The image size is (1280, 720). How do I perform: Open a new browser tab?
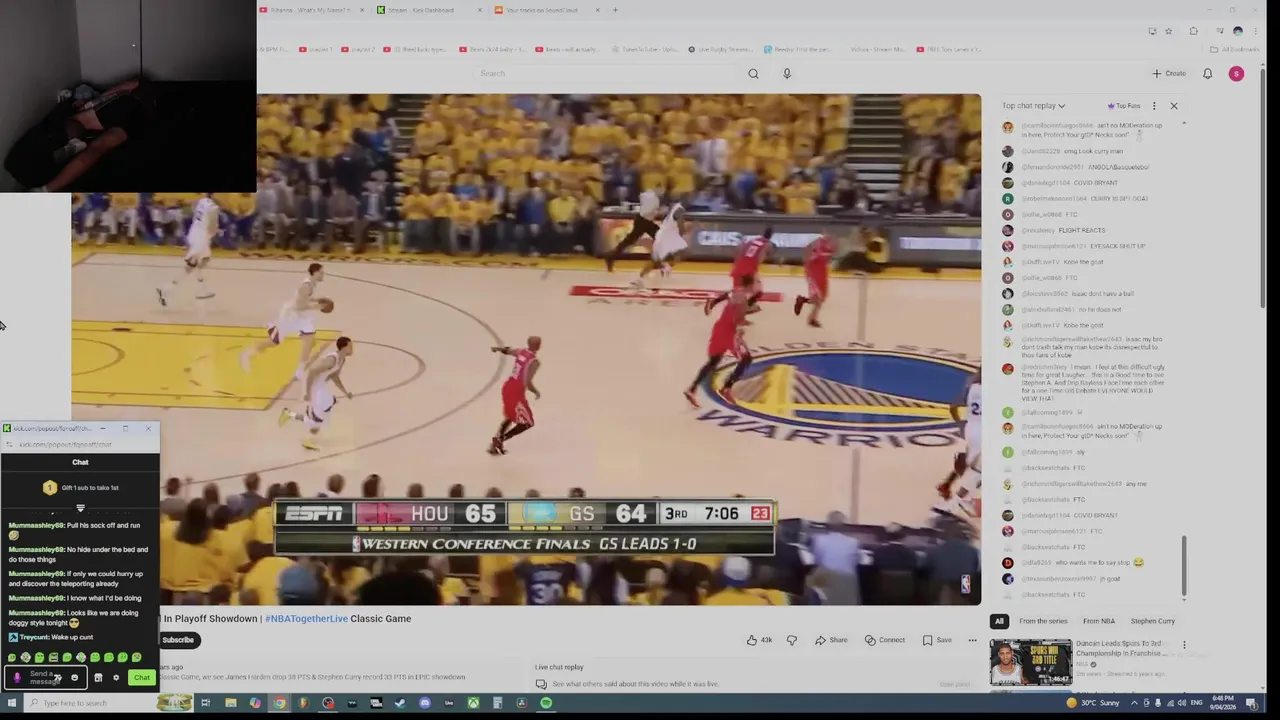[615, 10]
